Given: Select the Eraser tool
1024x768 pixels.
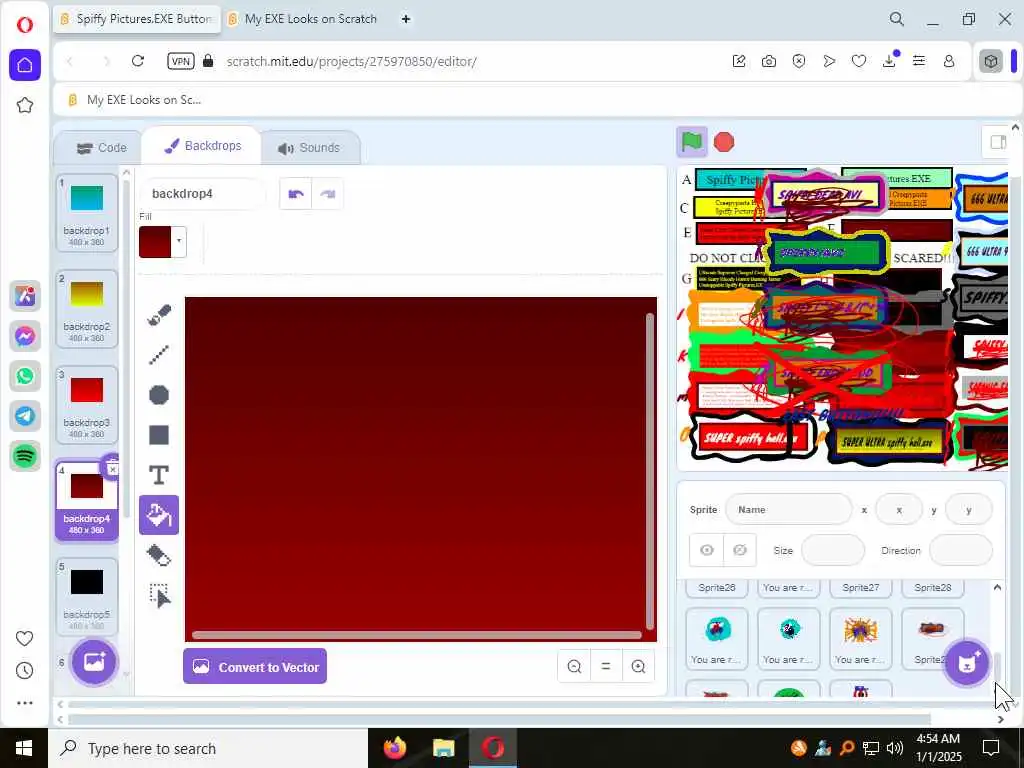Looking at the screenshot, I should tap(159, 556).
